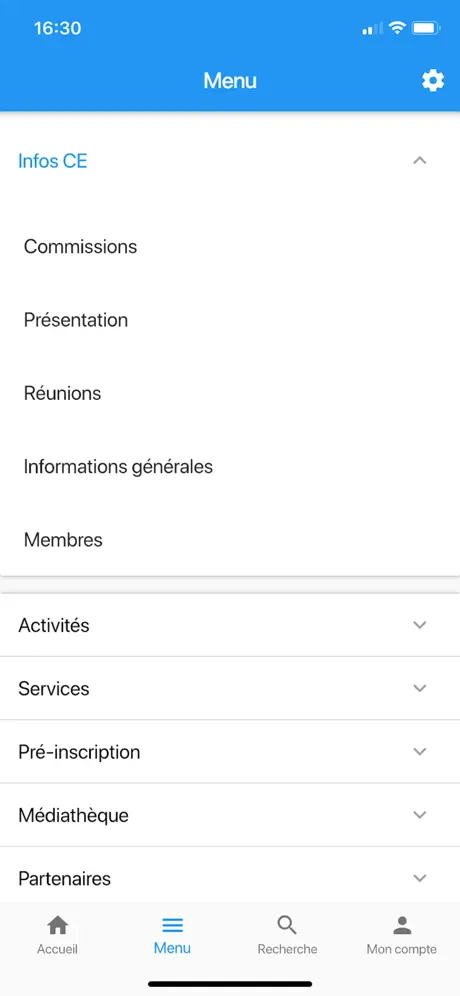This screenshot has width=460, height=996.
Task: Tap the Infos CE header label
Action: pyautogui.click(x=53, y=161)
